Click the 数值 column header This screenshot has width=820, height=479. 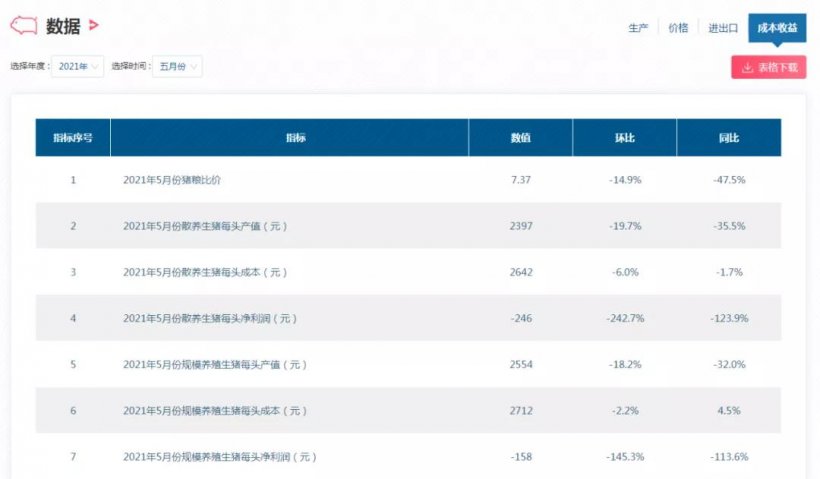[520, 138]
